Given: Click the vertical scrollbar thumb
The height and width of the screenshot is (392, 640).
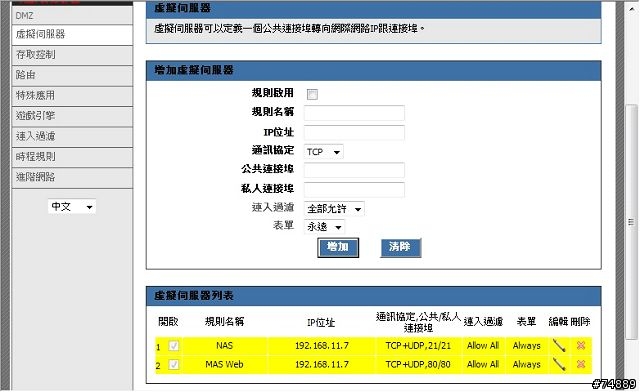Looking at the screenshot, I should coord(631,222).
